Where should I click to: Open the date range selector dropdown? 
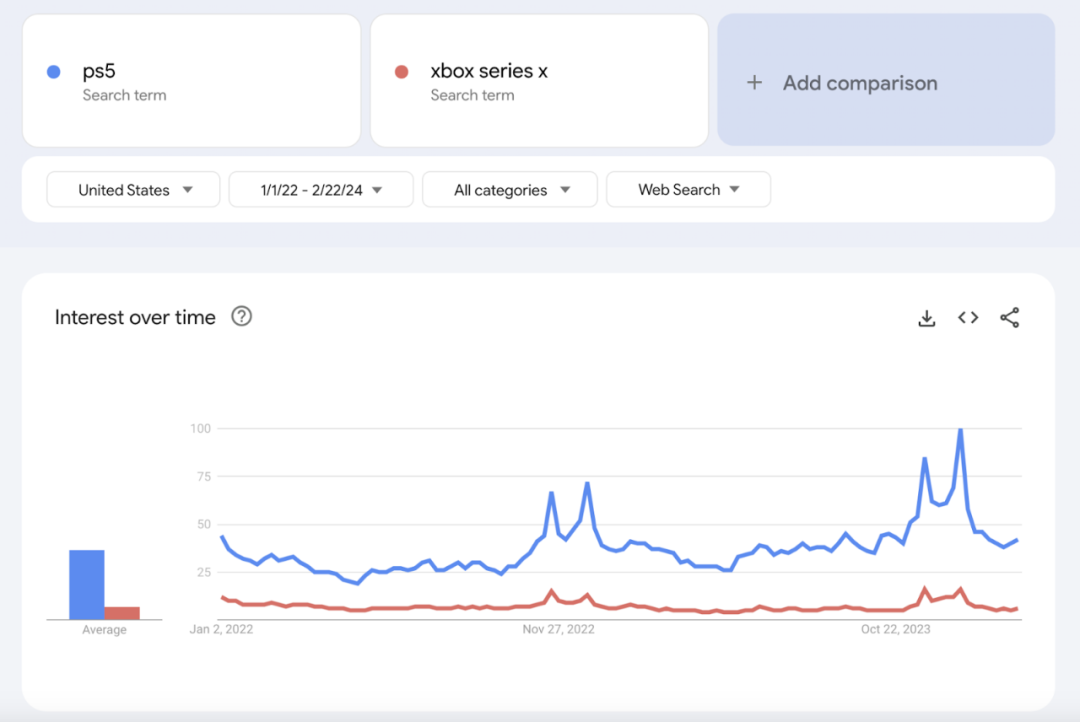tap(320, 189)
